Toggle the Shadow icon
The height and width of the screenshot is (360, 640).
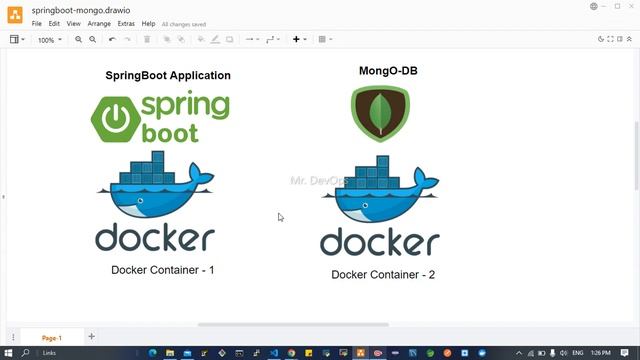click(229, 39)
